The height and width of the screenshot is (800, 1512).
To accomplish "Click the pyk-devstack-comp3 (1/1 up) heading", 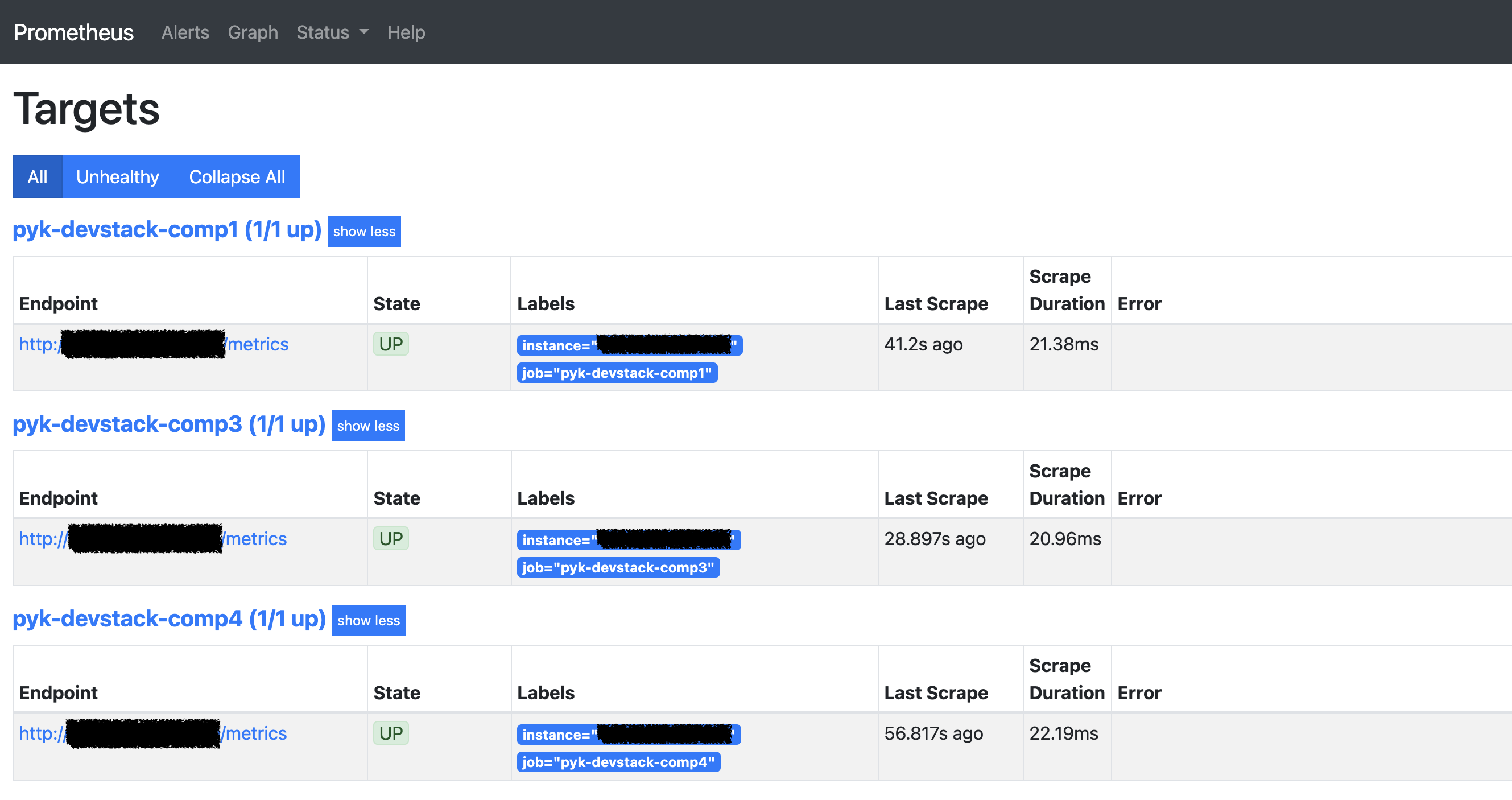I will [168, 424].
